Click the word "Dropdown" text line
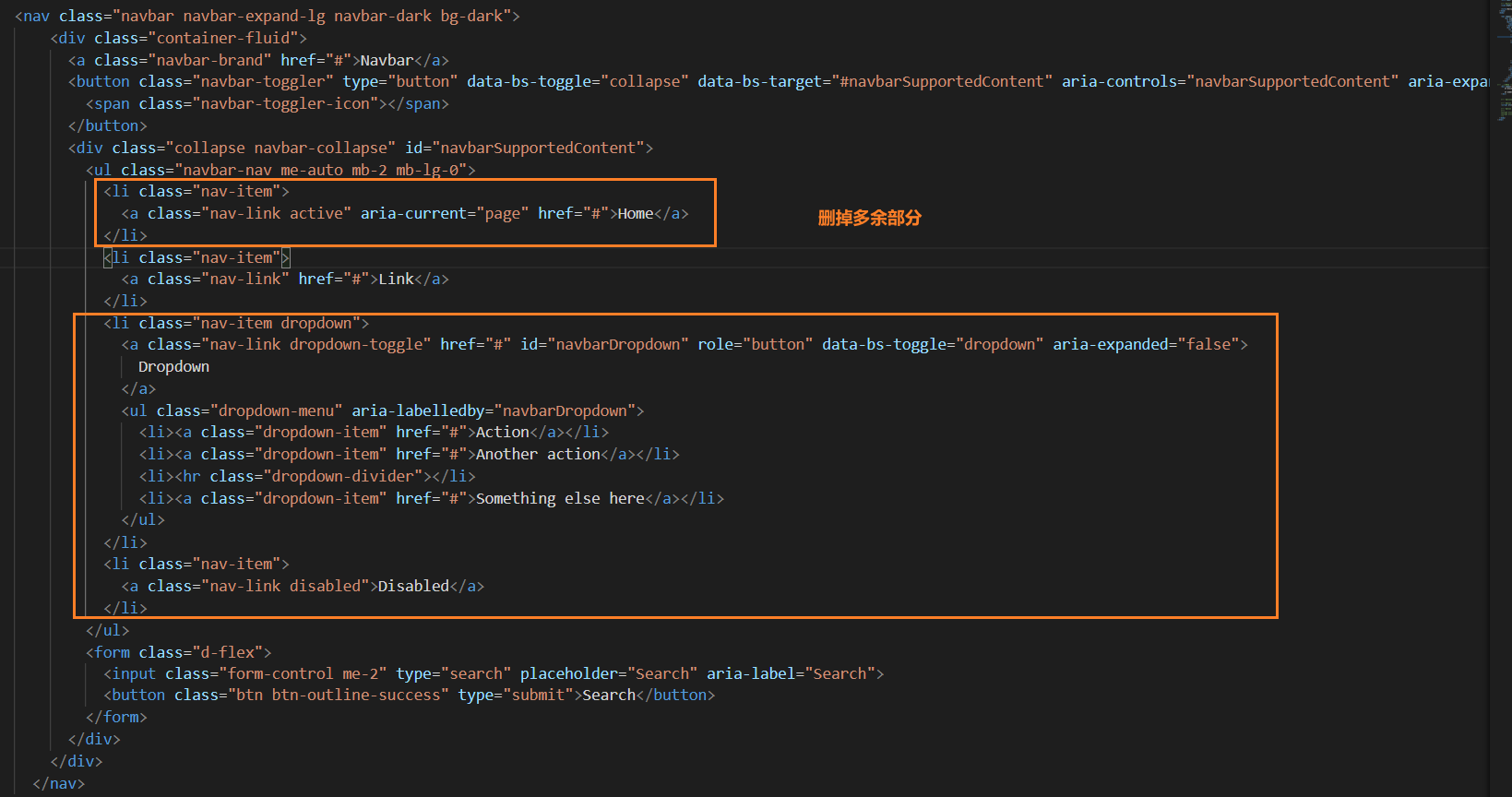 click(x=173, y=366)
